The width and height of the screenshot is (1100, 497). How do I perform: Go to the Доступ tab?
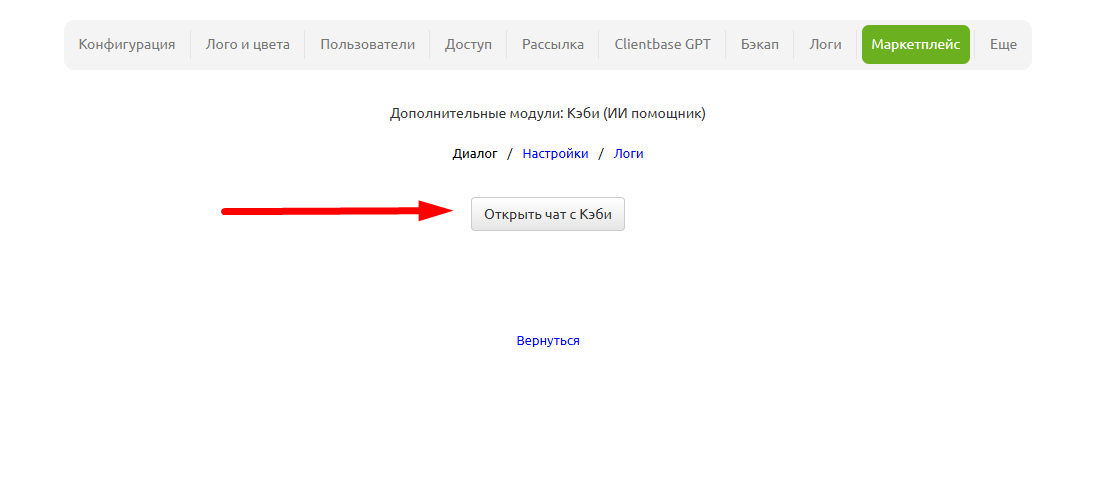click(x=468, y=44)
